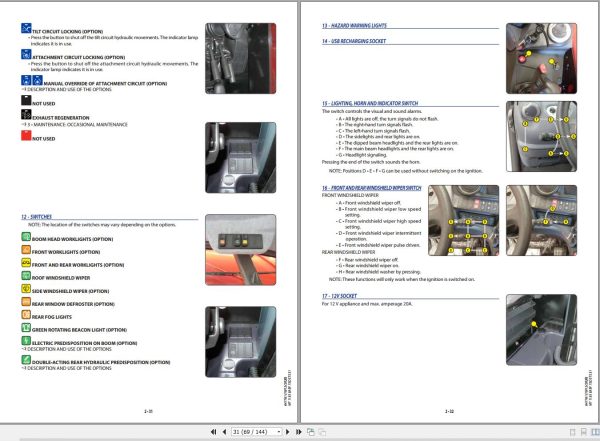Click the lighting switch diagram photo

[x=541, y=136]
